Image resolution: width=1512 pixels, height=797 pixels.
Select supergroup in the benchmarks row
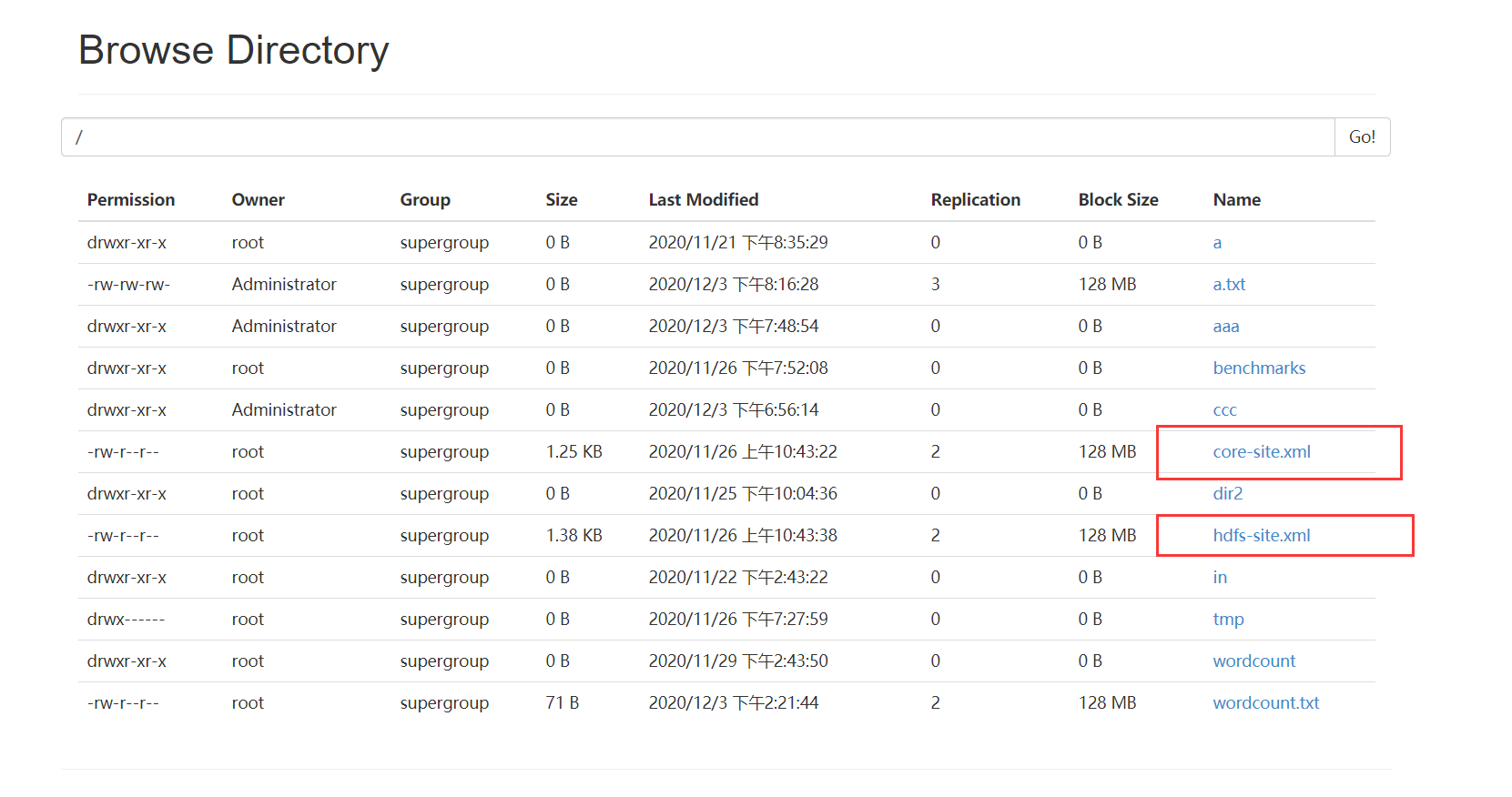444,368
